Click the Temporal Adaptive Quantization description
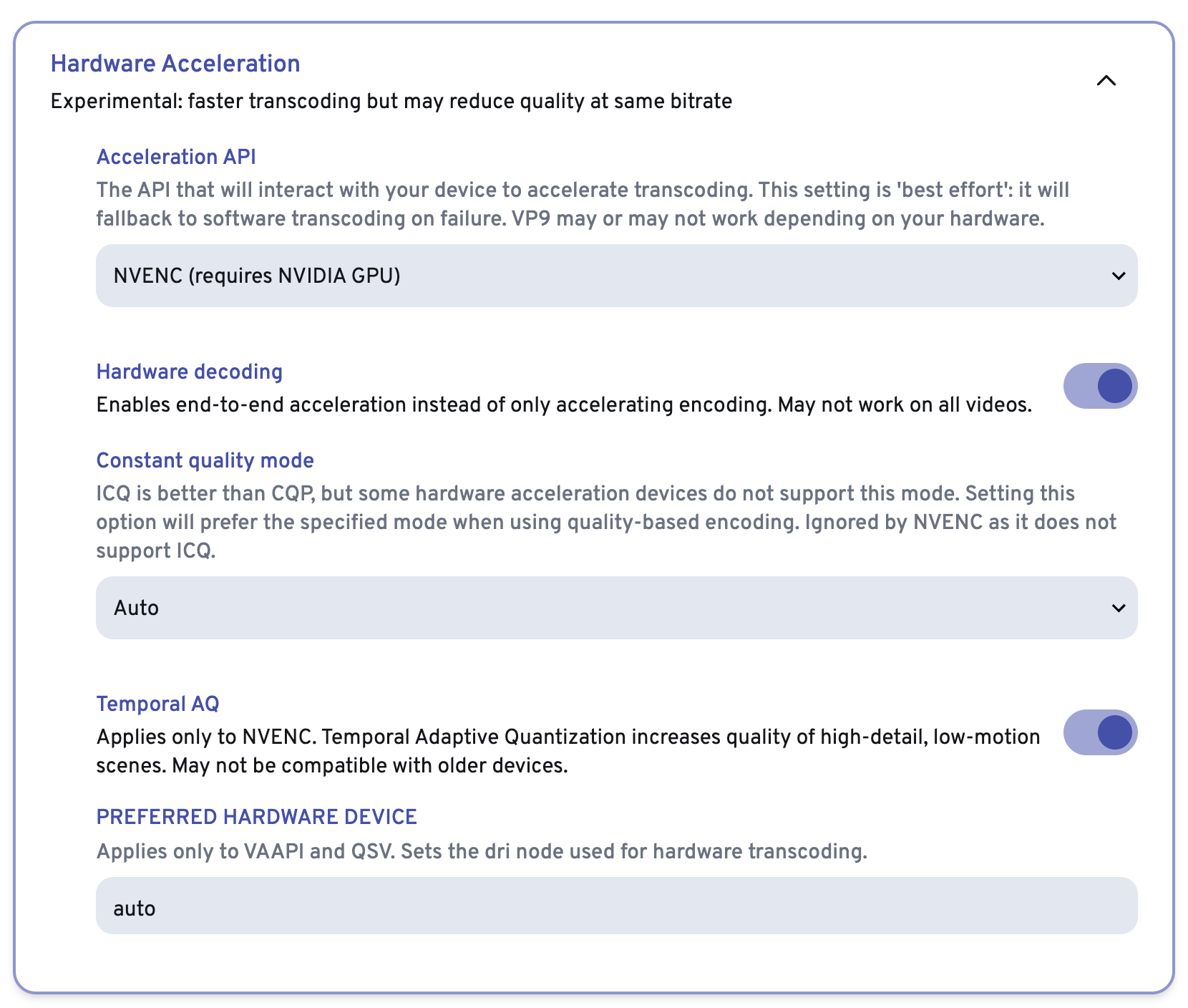This screenshot has height=1008, width=1188. pyautogui.click(x=568, y=751)
